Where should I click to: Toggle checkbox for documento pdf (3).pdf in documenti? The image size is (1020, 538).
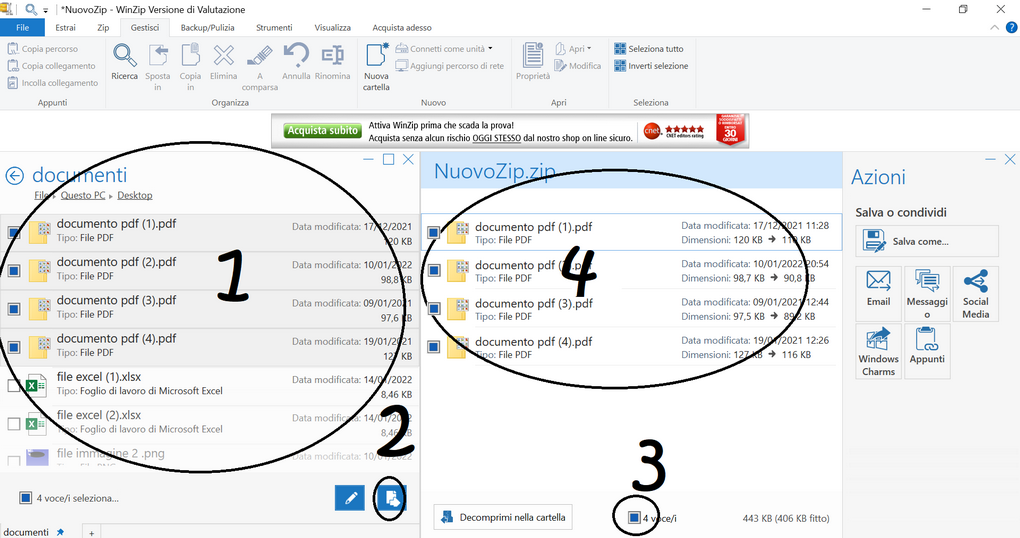(14, 309)
